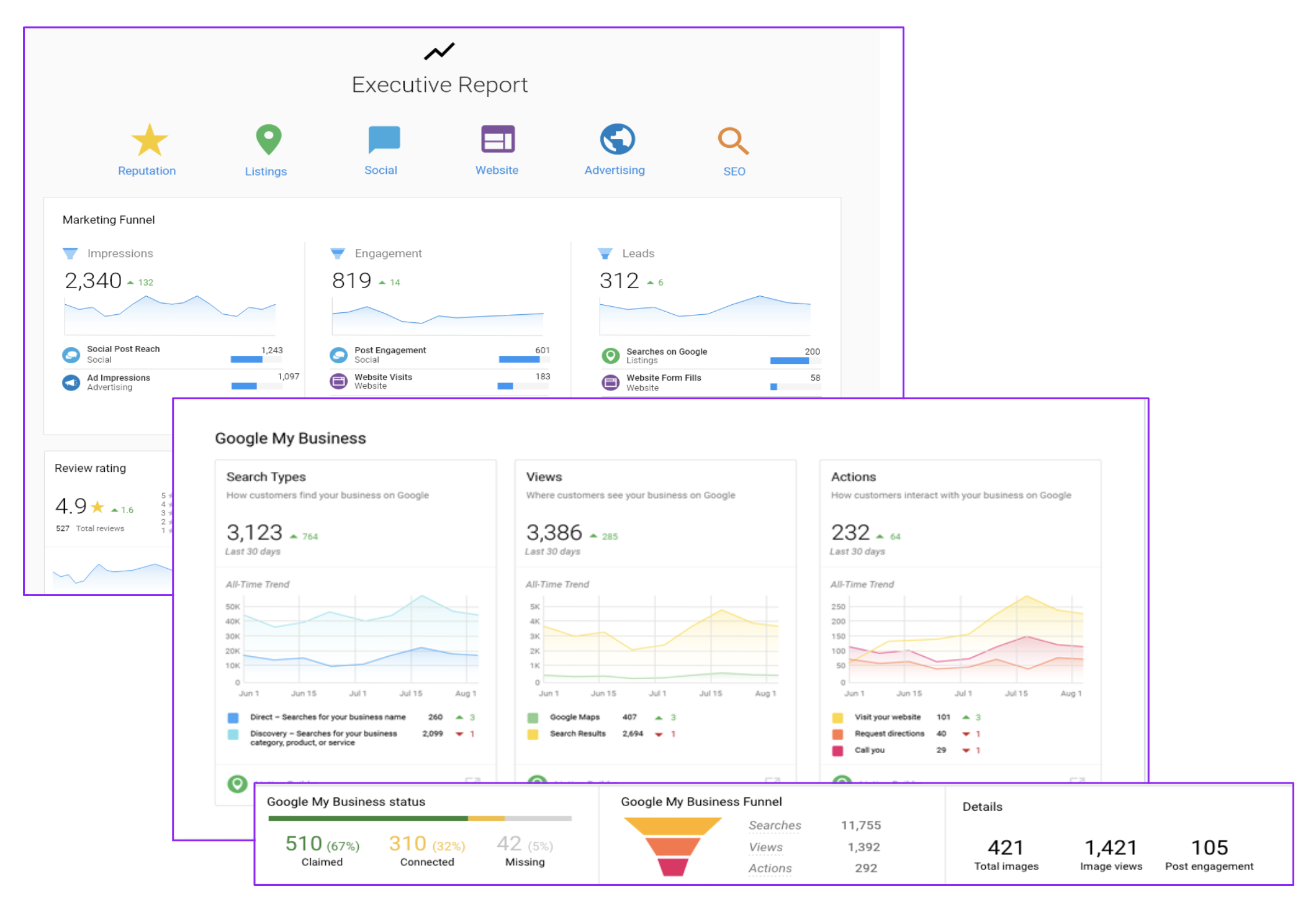The image size is (1316, 914).
Task: Click the Request directions orange swatch
Action: pyautogui.click(x=837, y=735)
